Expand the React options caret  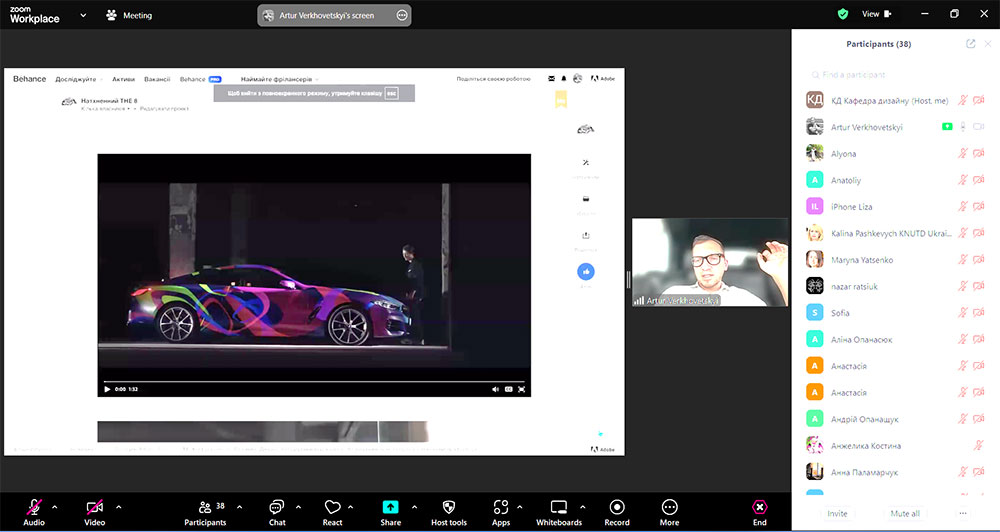350,508
